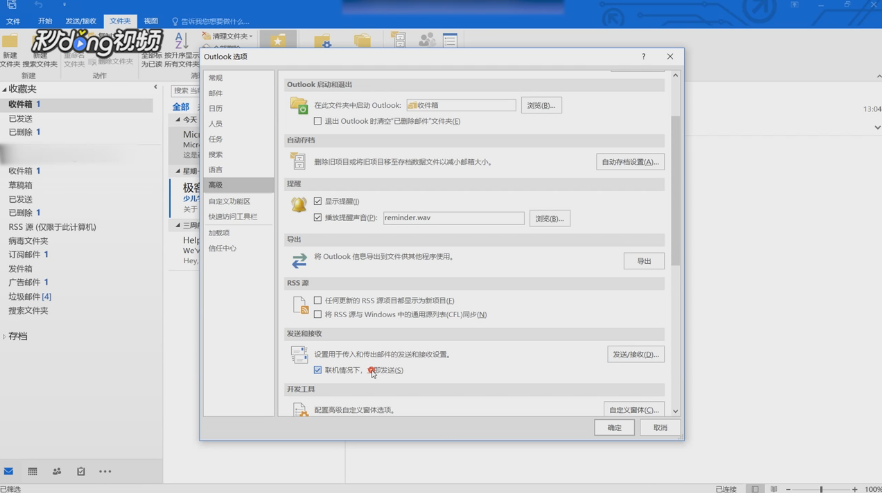Open People view from bottom navigation
The width and height of the screenshot is (882, 493).
coord(57,472)
